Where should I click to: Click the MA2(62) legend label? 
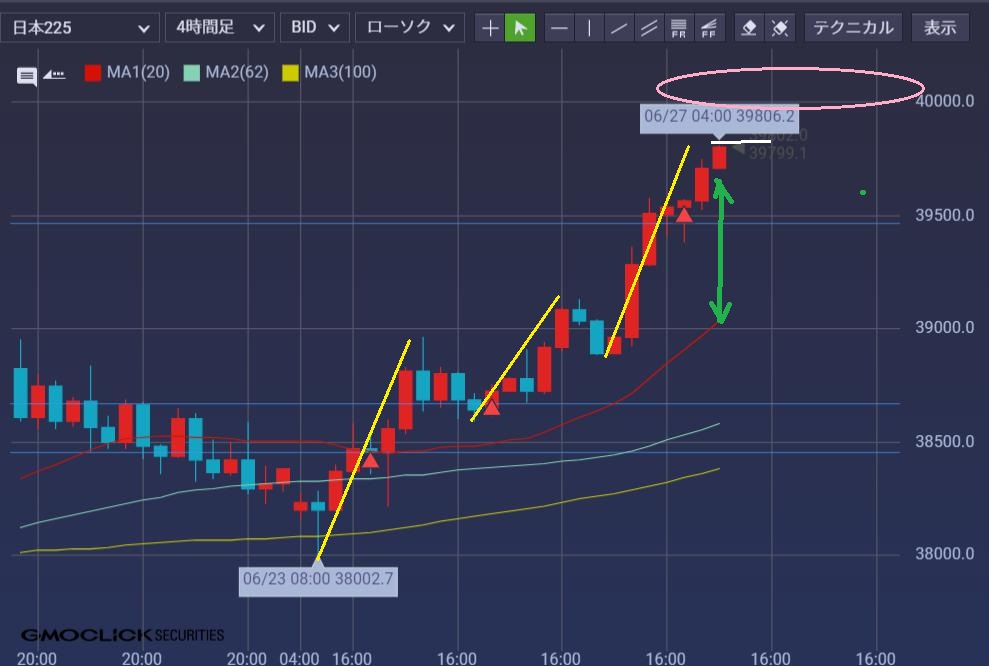(237, 73)
